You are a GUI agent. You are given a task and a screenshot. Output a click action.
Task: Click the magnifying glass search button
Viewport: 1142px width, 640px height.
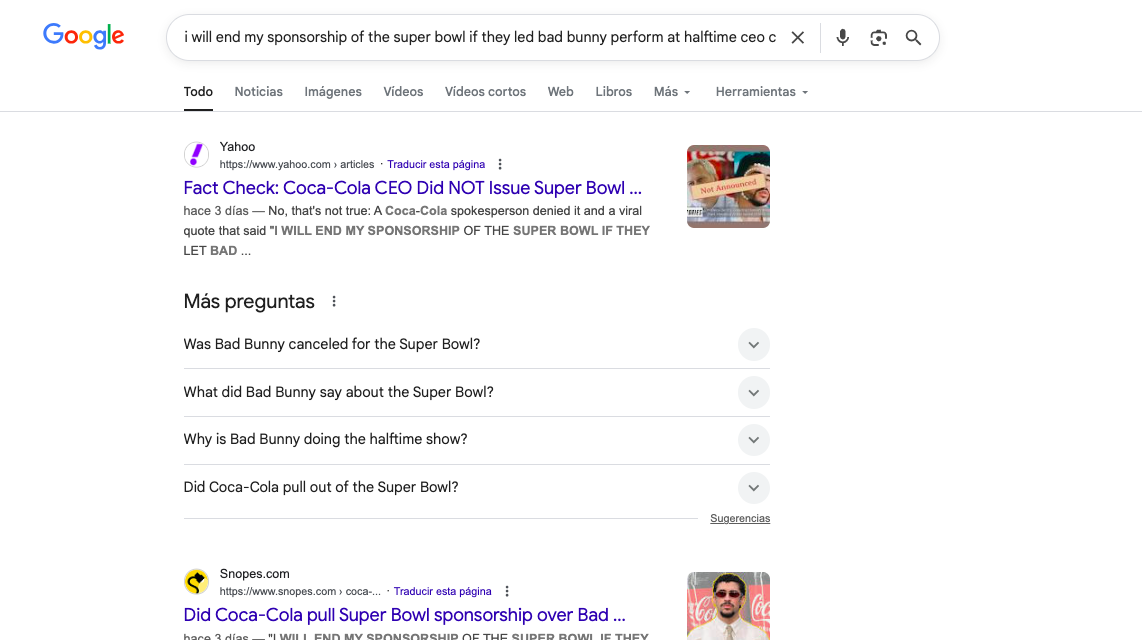[913, 38]
